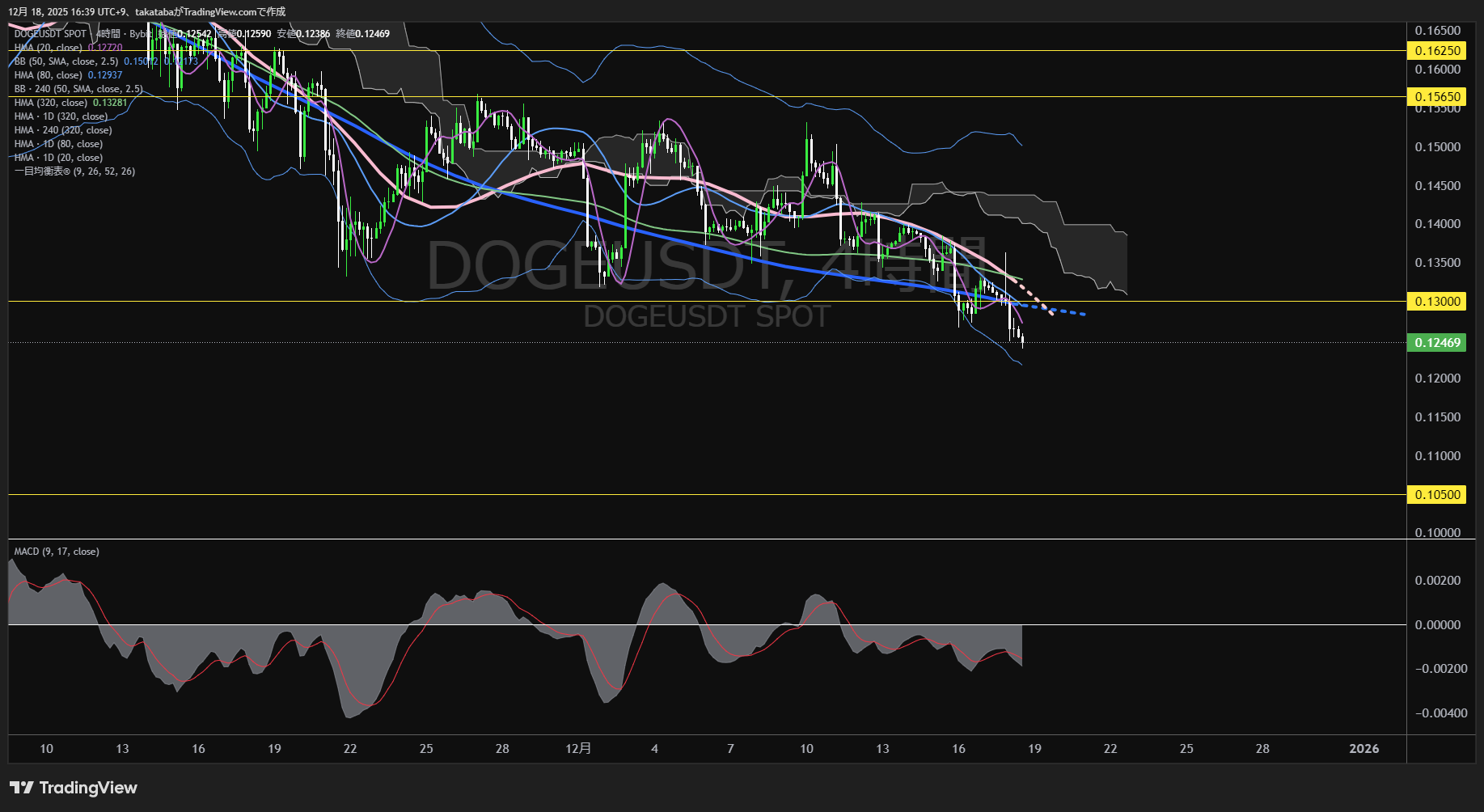Click the green current price tag 0.12469
The width and height of the screenshot is (1484, 812).
pos(1437,343)
